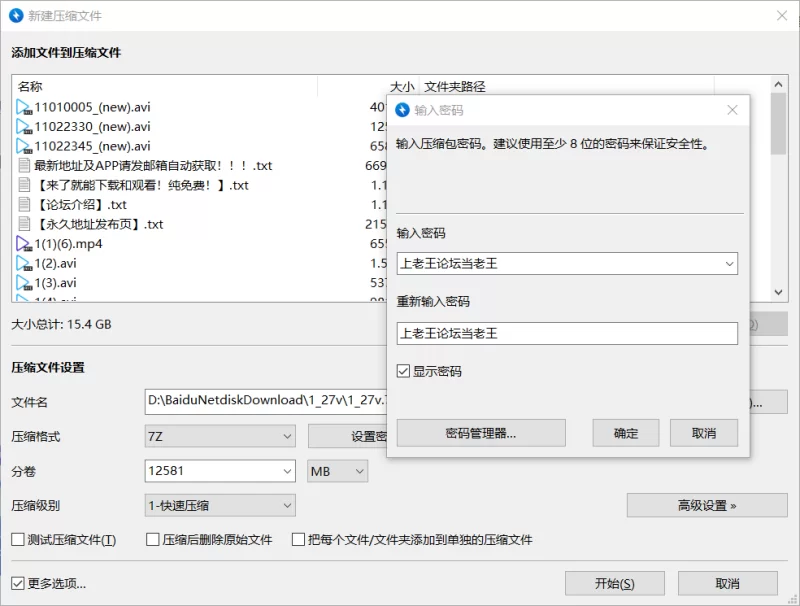Click the text file icon of 【永久地址发布页】.txt
This screenshot has height=606, width=800.
[x=24, y=224]
